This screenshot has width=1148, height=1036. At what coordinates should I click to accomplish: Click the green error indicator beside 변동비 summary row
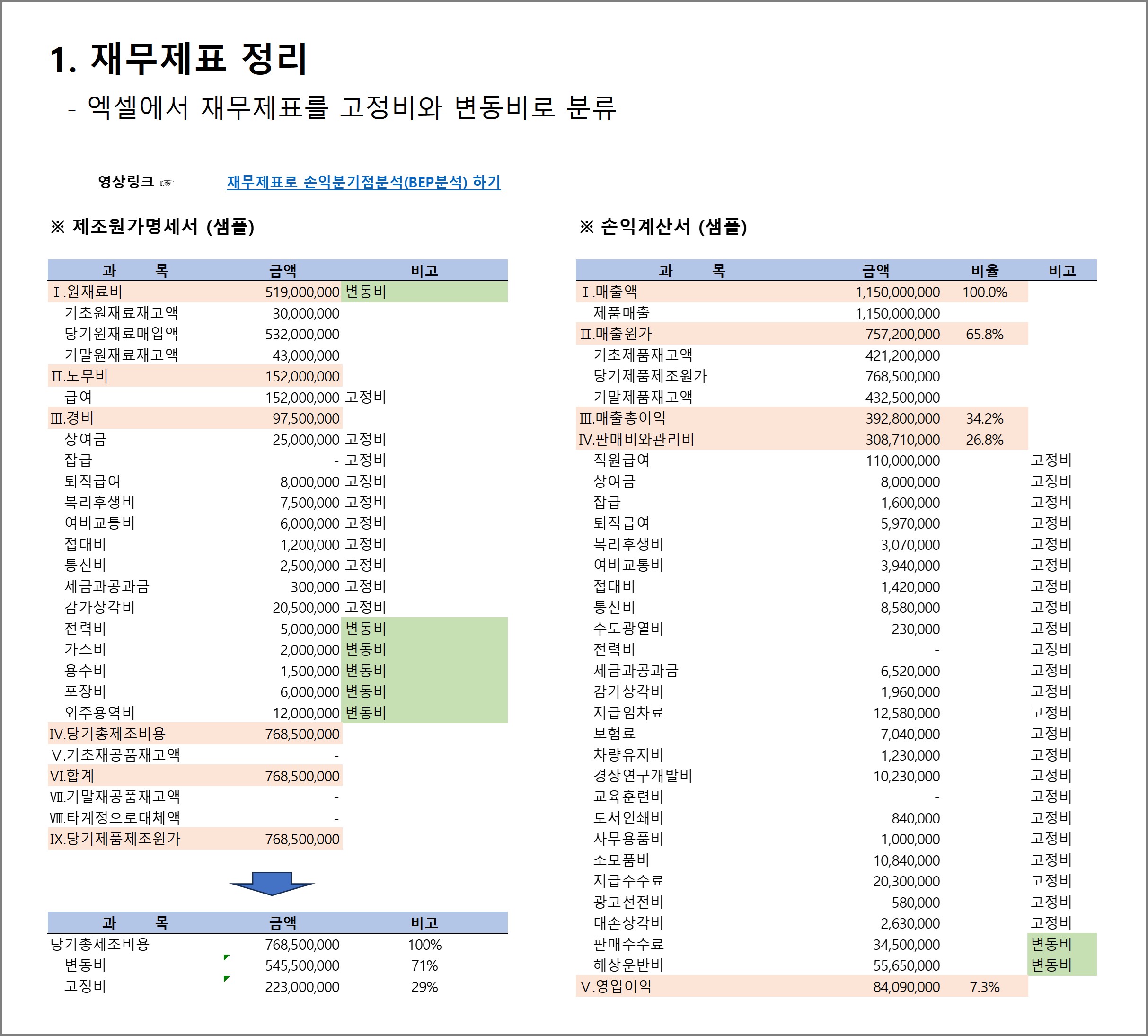[227, 957]
